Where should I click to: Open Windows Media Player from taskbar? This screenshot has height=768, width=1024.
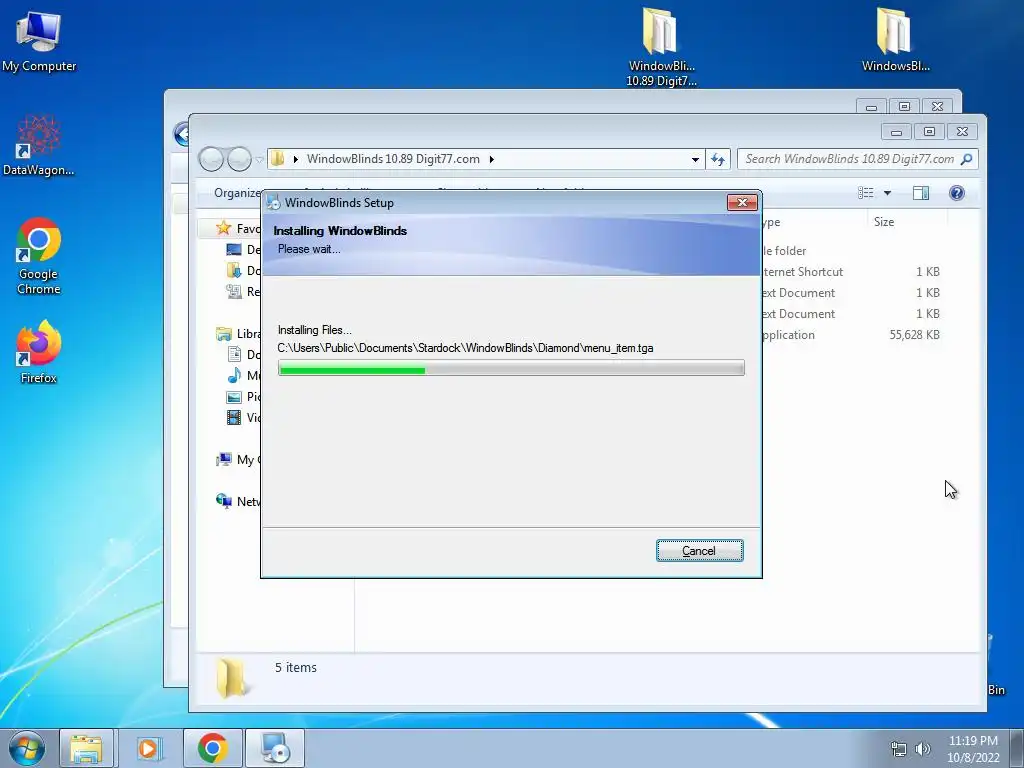pyautogui.click(x=148, y=748)
